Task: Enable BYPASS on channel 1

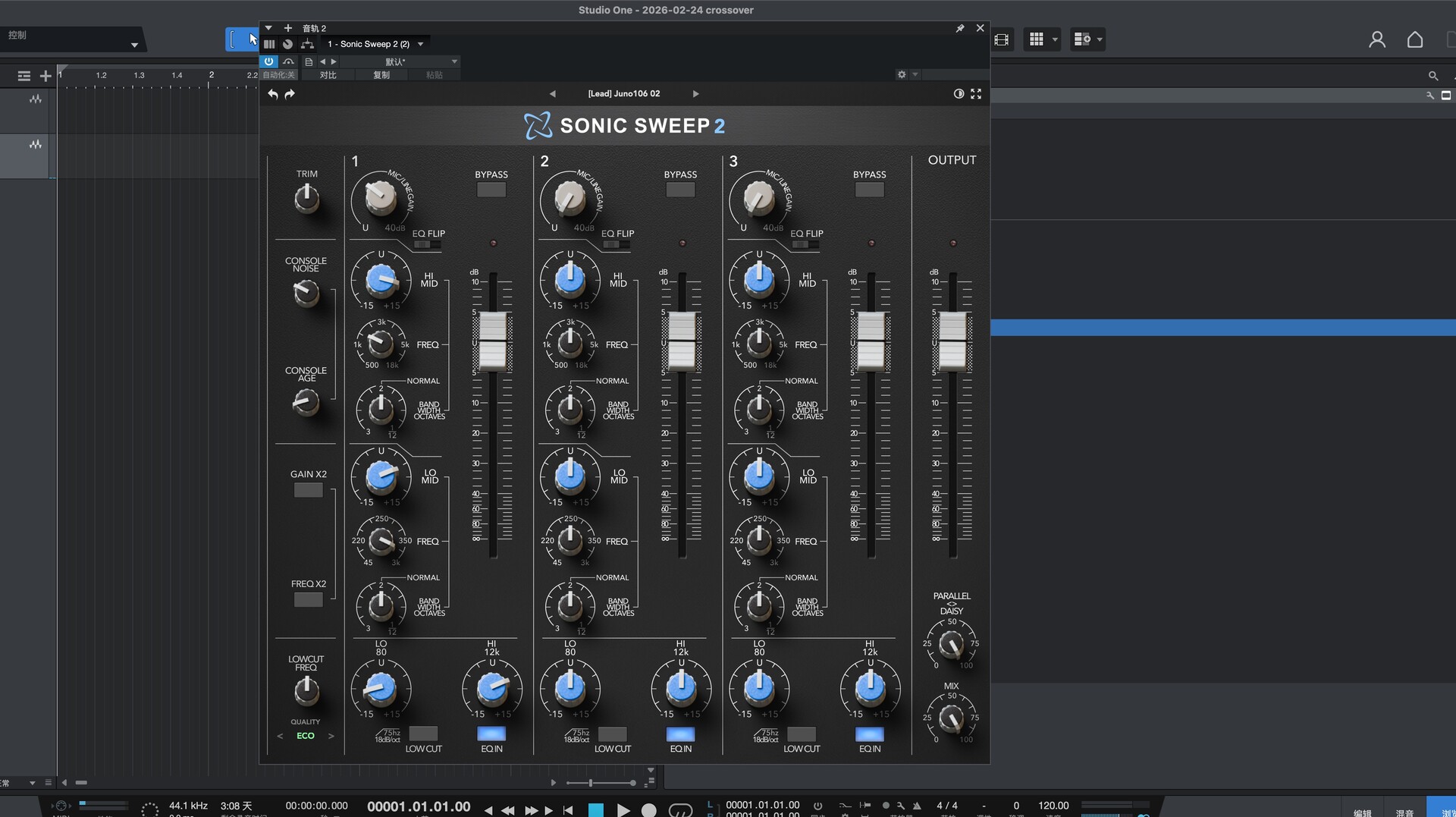Action: 491,190
